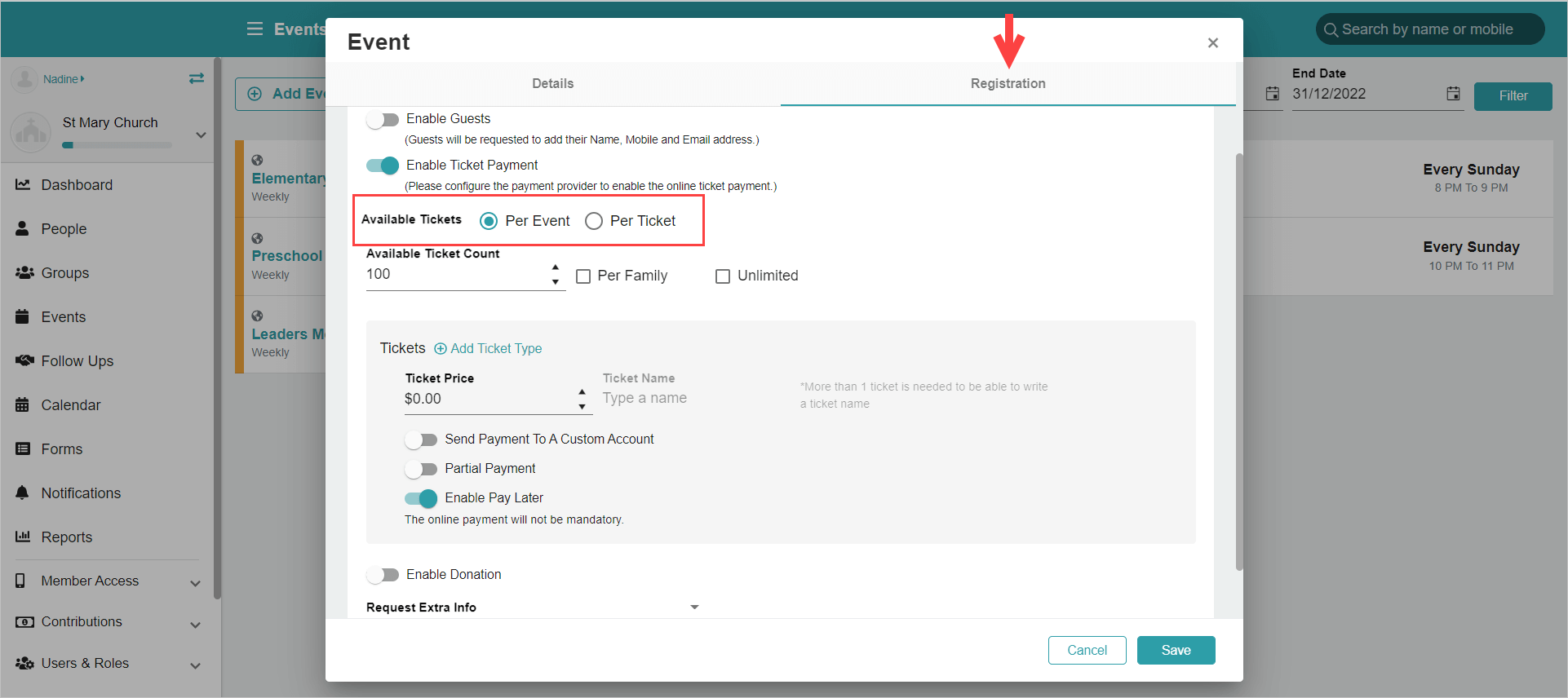The image size is (1568, 698).
Task: Click the globe icon above Leaders event
Action: click(257, 316)
